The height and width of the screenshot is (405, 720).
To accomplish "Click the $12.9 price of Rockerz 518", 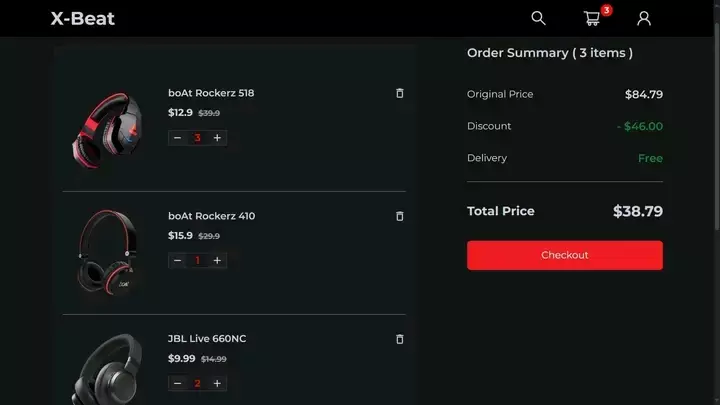I will pyautogui.click(x=180, y=112).
